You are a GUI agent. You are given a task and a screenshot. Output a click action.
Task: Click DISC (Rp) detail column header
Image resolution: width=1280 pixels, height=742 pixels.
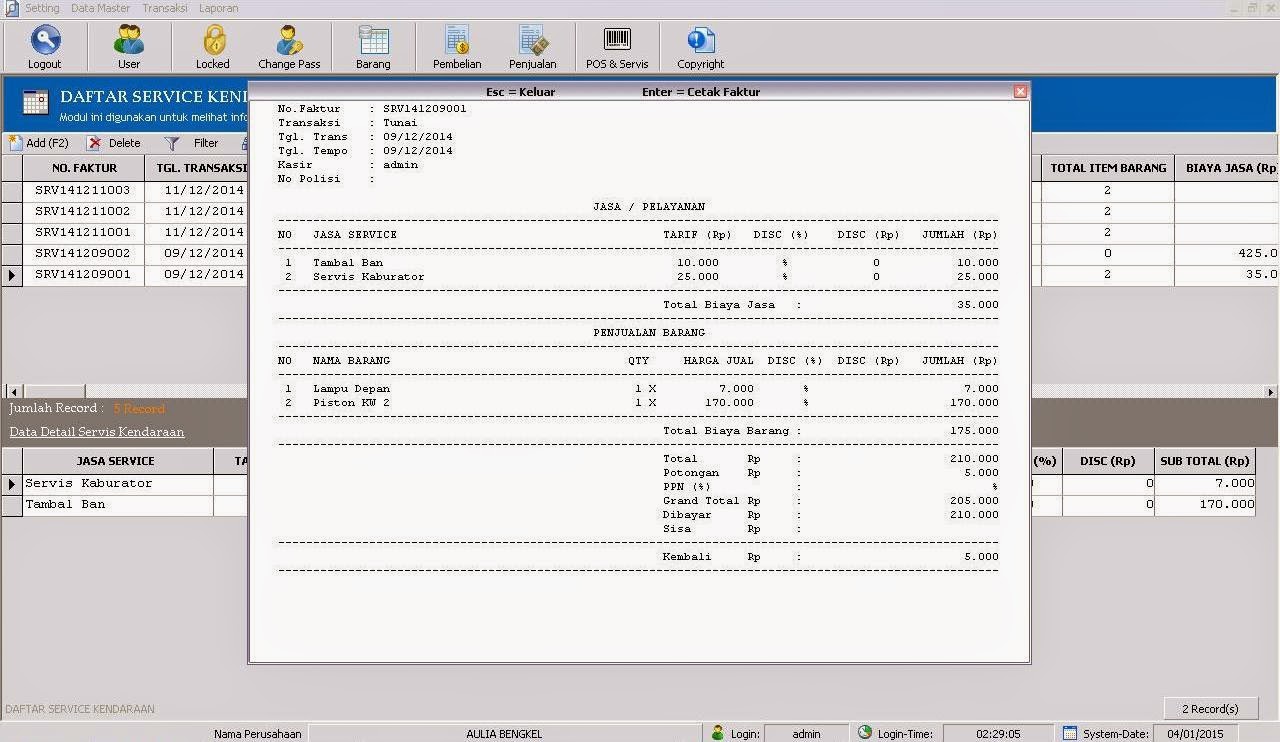1107,461
